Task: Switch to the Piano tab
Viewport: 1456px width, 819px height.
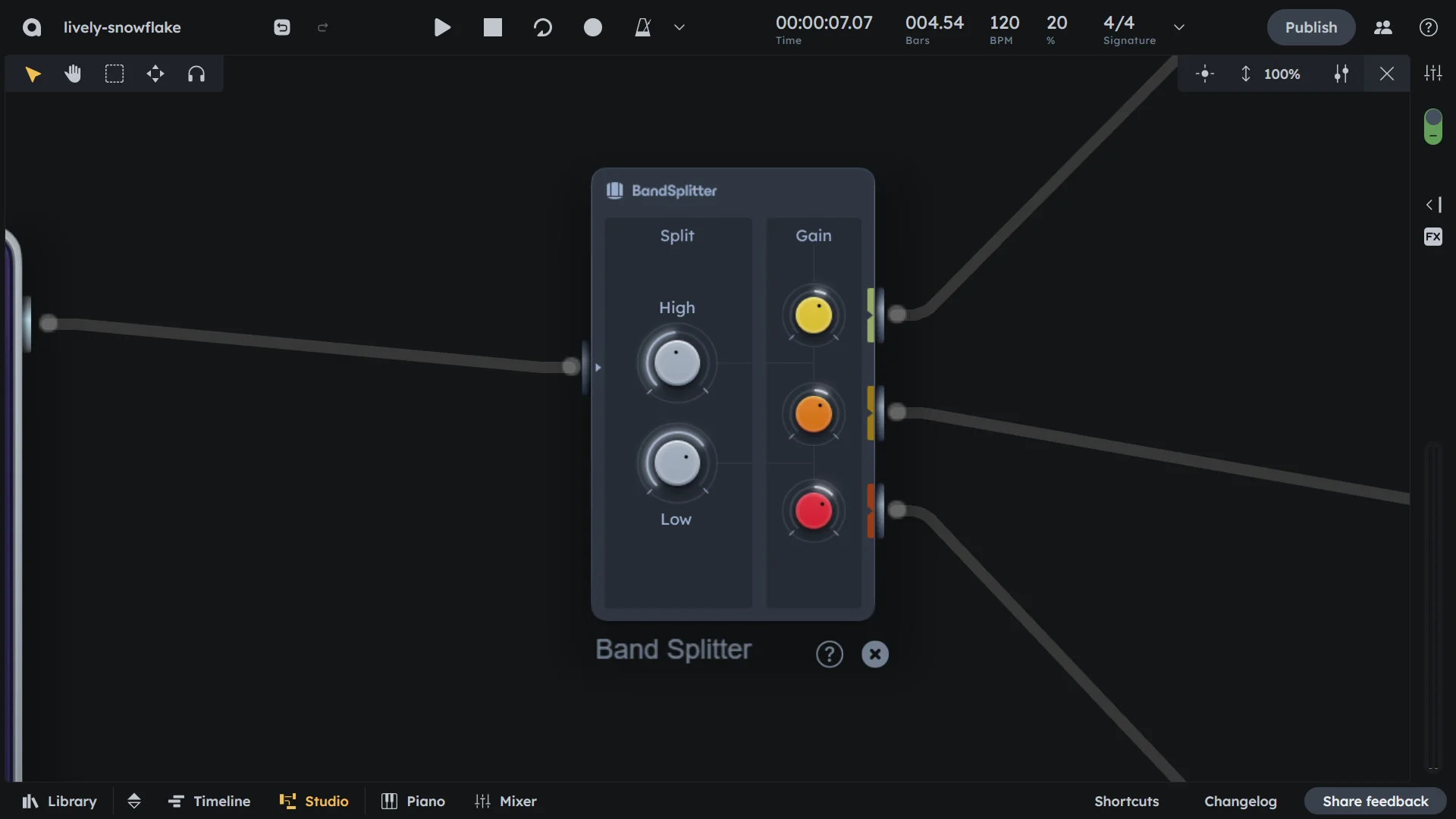Action: pyautogui.click(x=413, y=801)
